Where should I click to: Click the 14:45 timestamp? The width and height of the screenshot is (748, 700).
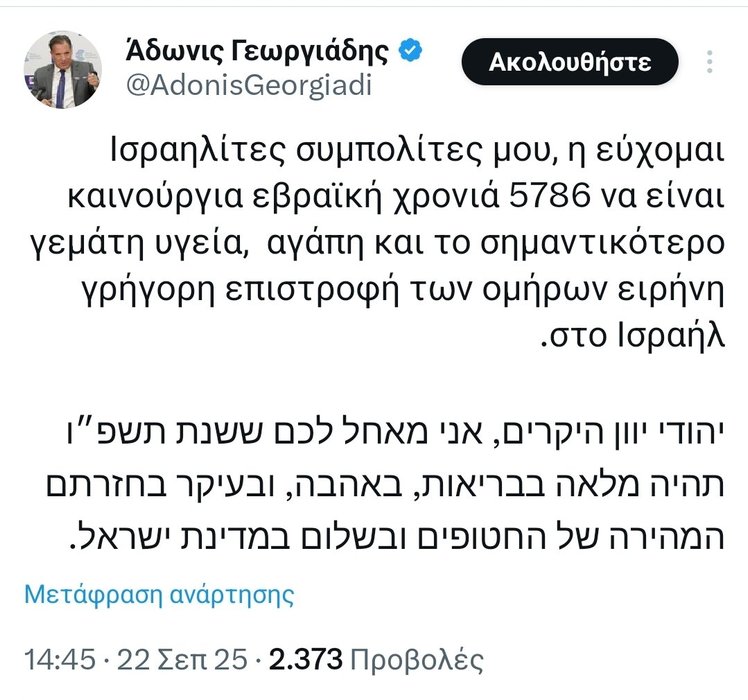(60, 660)
